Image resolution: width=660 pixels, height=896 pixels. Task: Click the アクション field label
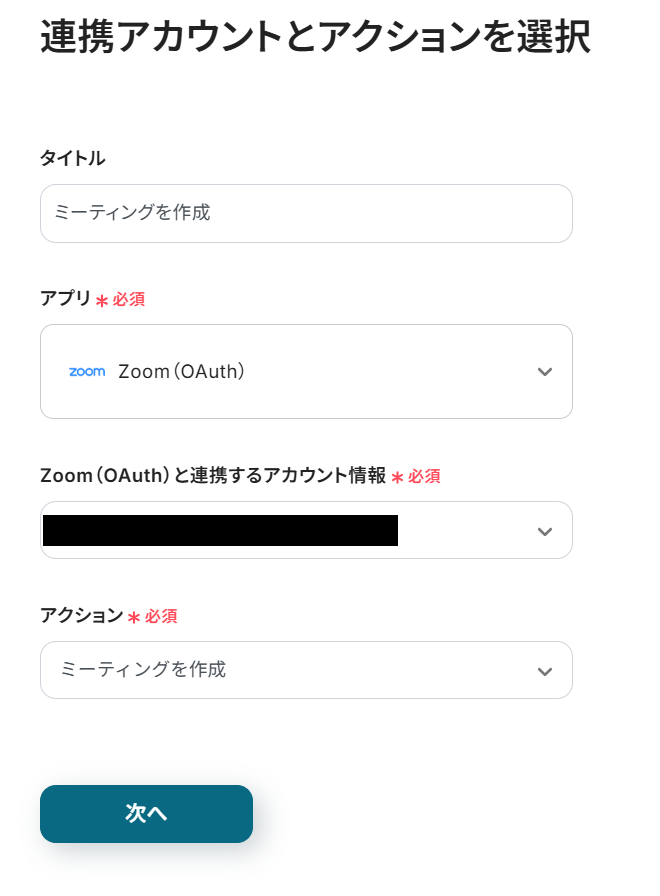pyautogui.click(x=80, y=616)
